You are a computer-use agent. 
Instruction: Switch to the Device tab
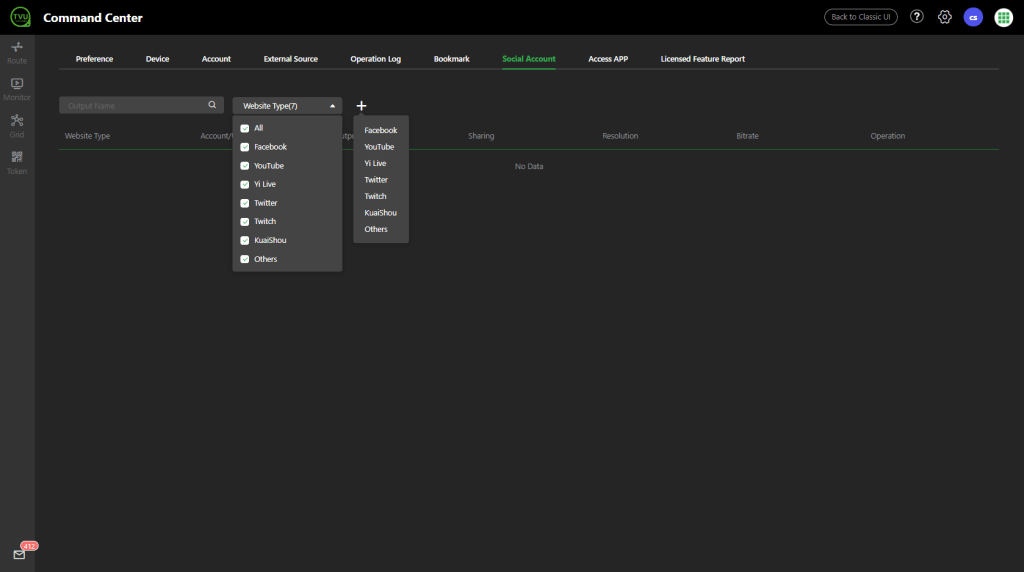tap(157, 59)
